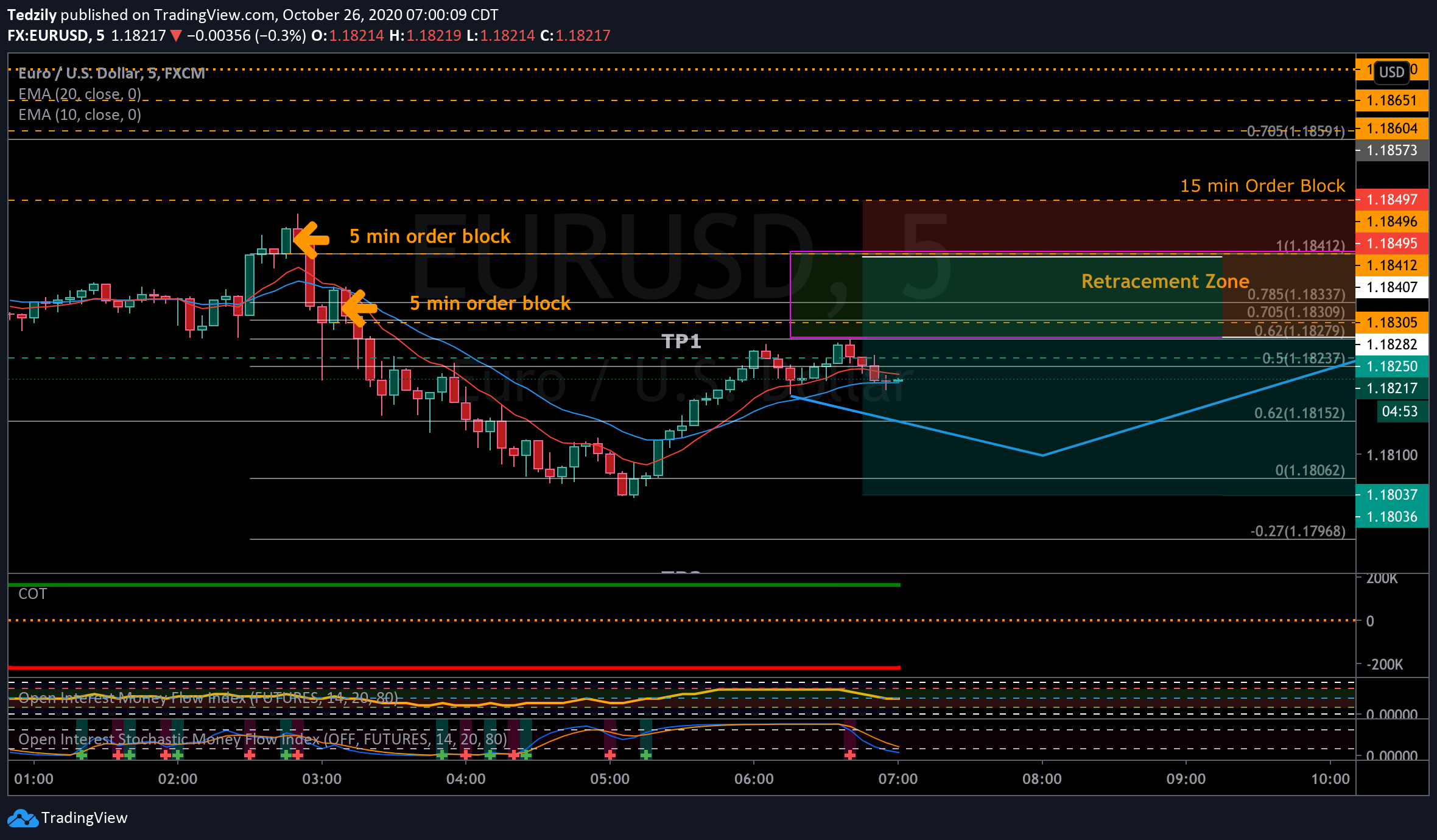
Task: Select the green COT upper line
Action: pyautogui.click(x=454, y=585)
